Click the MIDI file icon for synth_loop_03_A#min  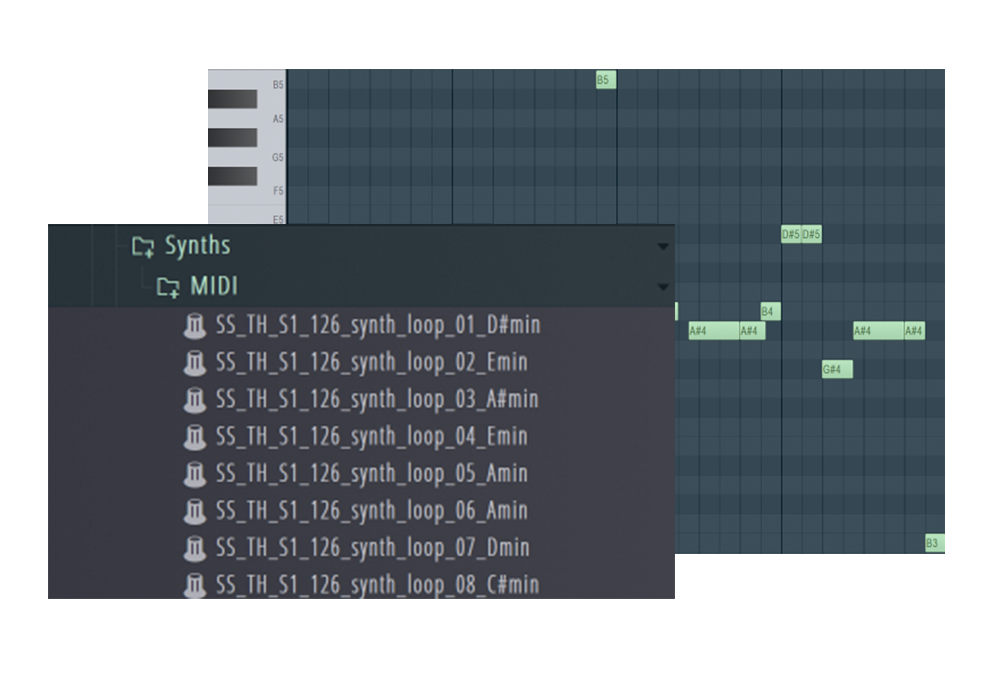pyautogui.click(x=195, y=400)
